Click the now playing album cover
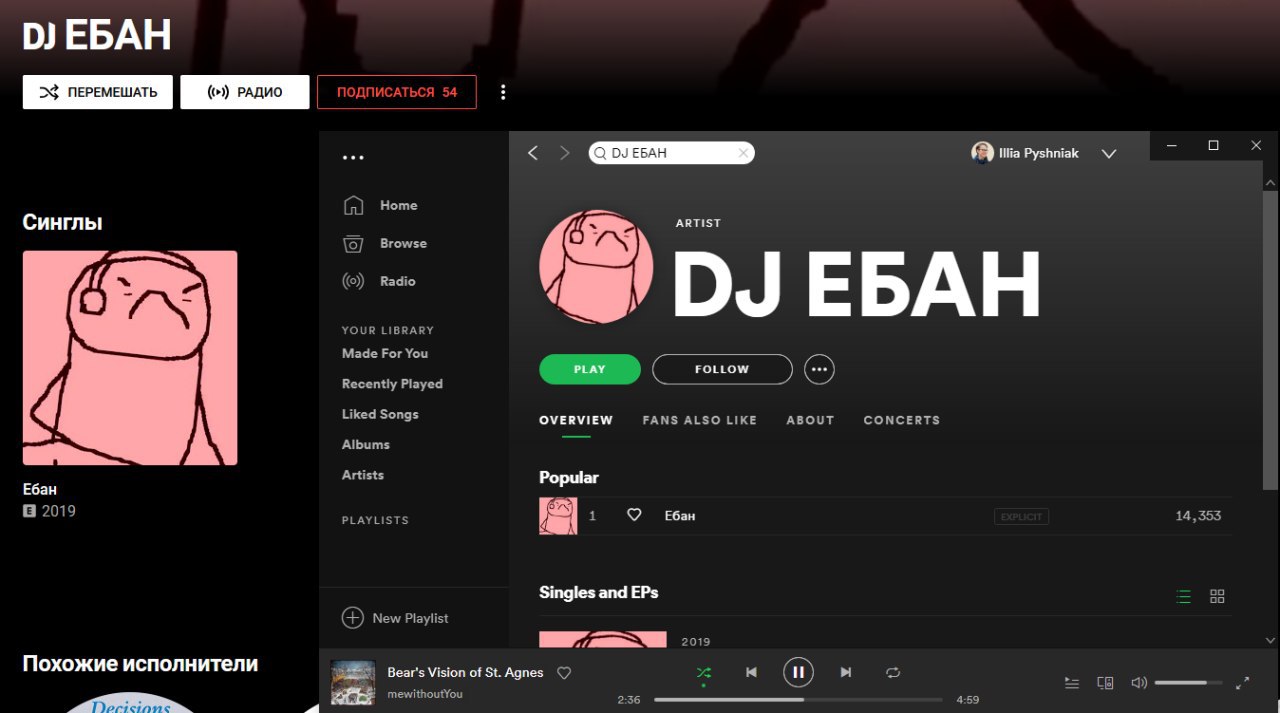The height and width of the screenshot is (713, 1280). pos(353,682)
